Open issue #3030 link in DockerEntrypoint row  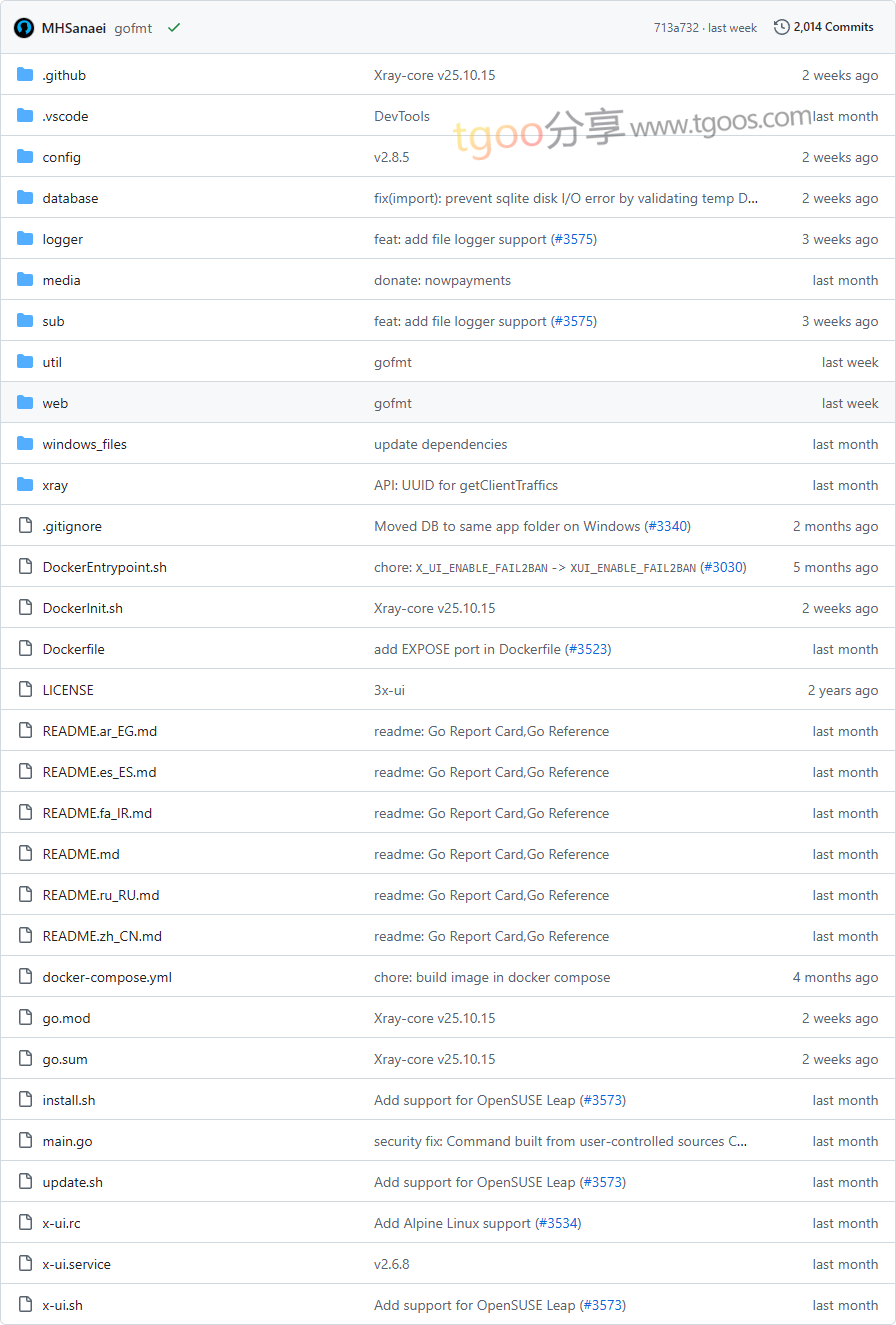pos(723,567)
